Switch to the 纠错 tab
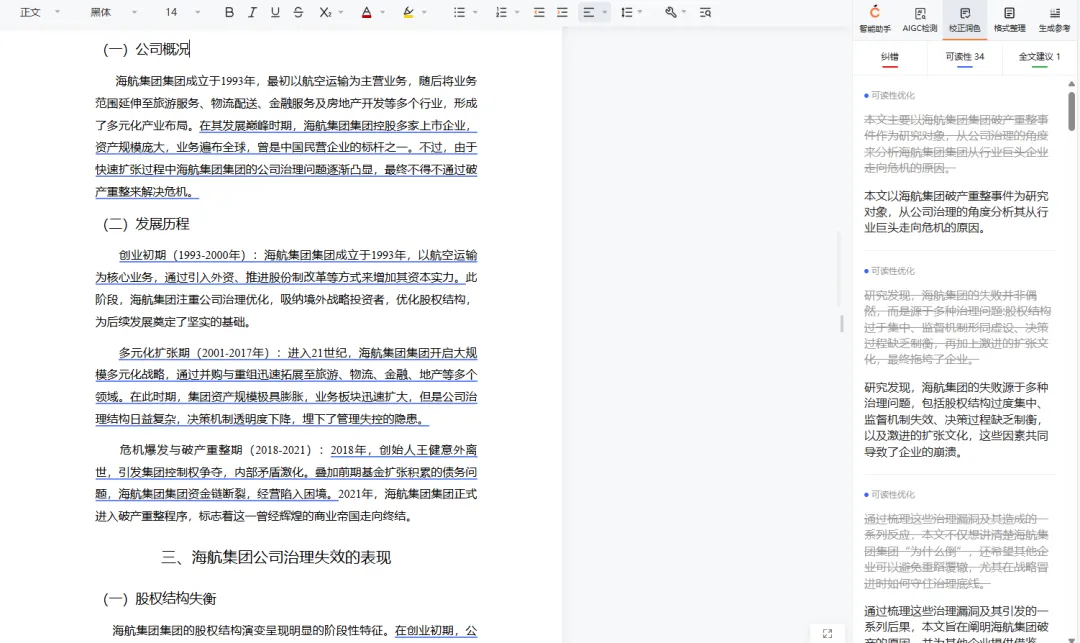The image size is (1080, 643). click(x=889, y=58)
